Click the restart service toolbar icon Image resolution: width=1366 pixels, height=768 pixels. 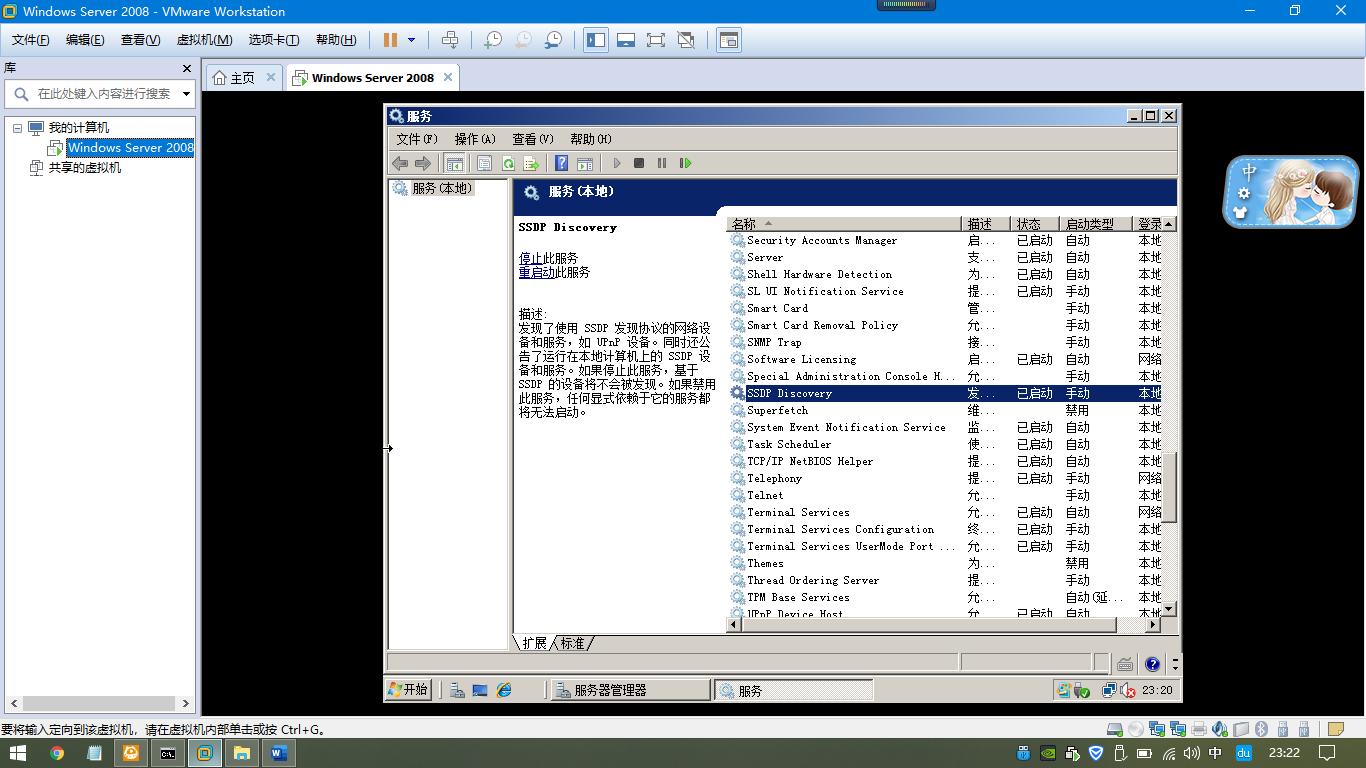[x=685, y=163]
